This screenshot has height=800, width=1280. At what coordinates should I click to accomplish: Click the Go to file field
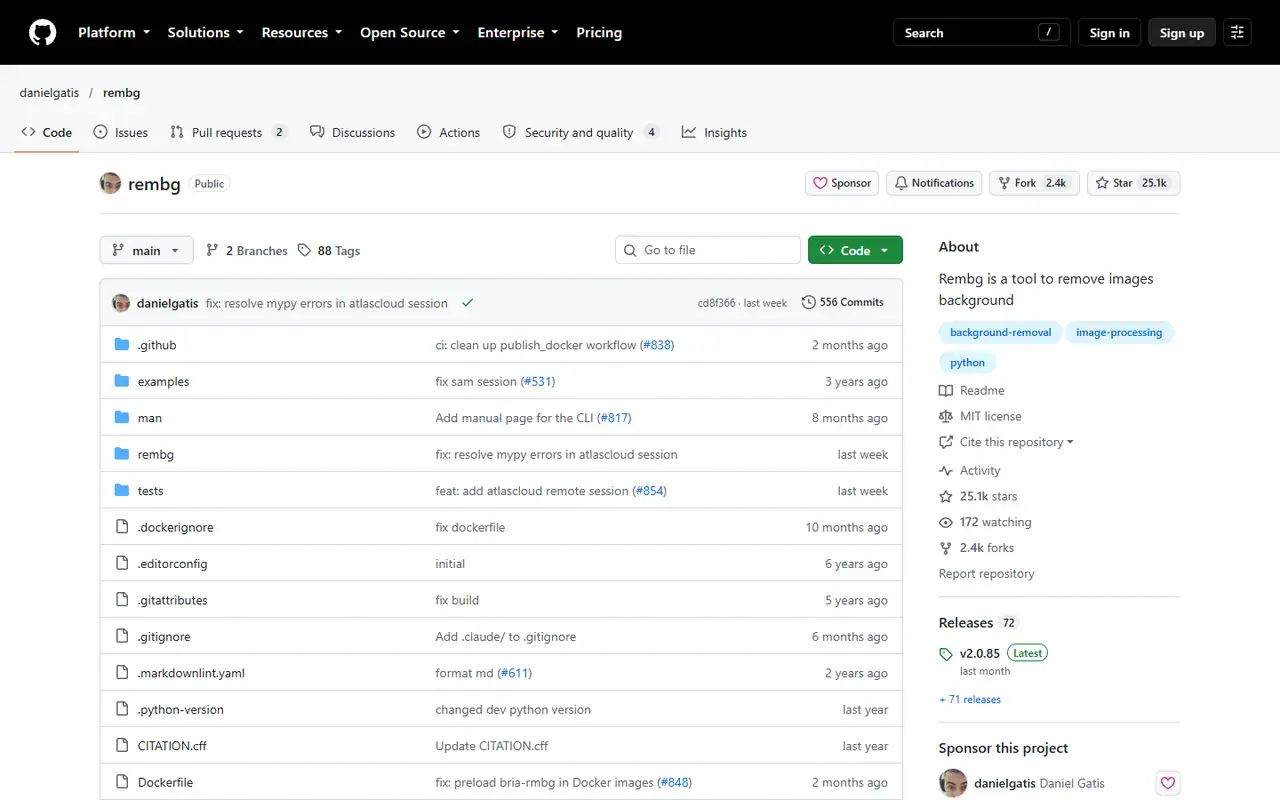pyautogui.click(x=708, y=250)
